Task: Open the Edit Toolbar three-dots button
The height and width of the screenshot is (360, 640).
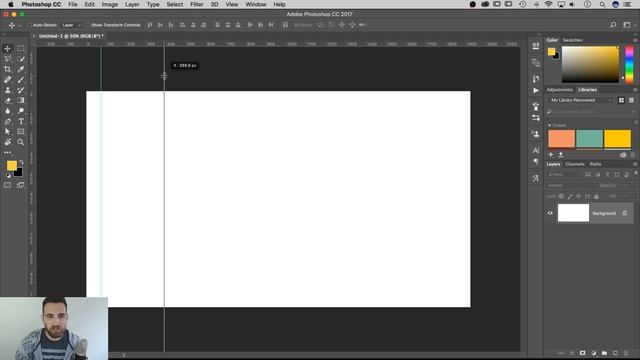Action: click(8, 153)
